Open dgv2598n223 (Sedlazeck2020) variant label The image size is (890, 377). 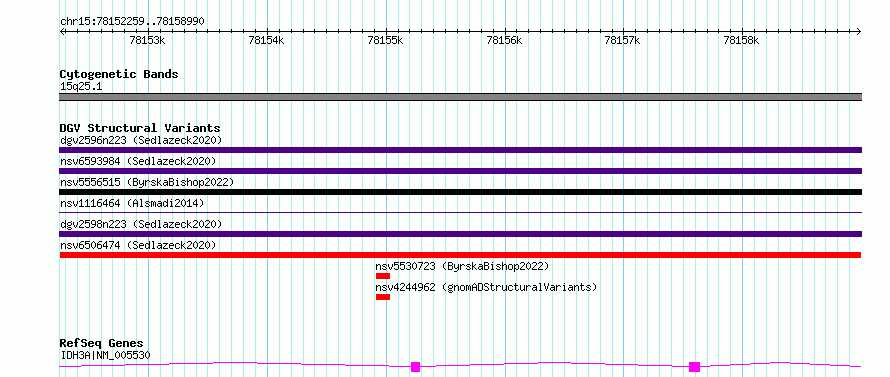(x=141, y=224)
